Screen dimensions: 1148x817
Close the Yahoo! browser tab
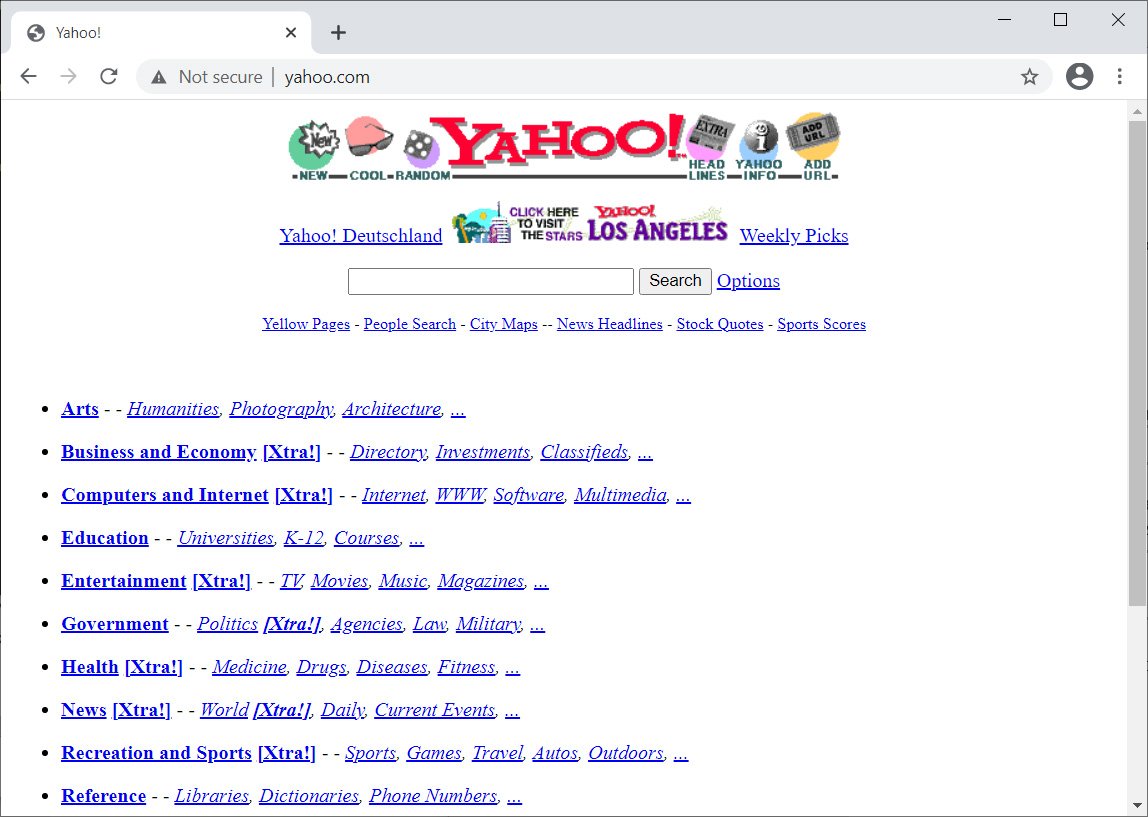(x=291, y=32)
